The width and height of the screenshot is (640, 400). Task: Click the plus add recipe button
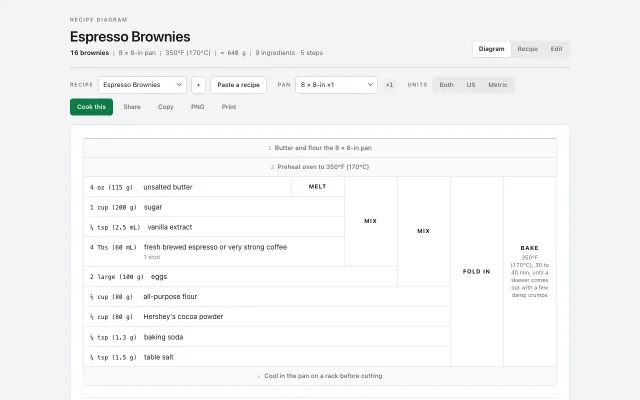click(198, 85)
